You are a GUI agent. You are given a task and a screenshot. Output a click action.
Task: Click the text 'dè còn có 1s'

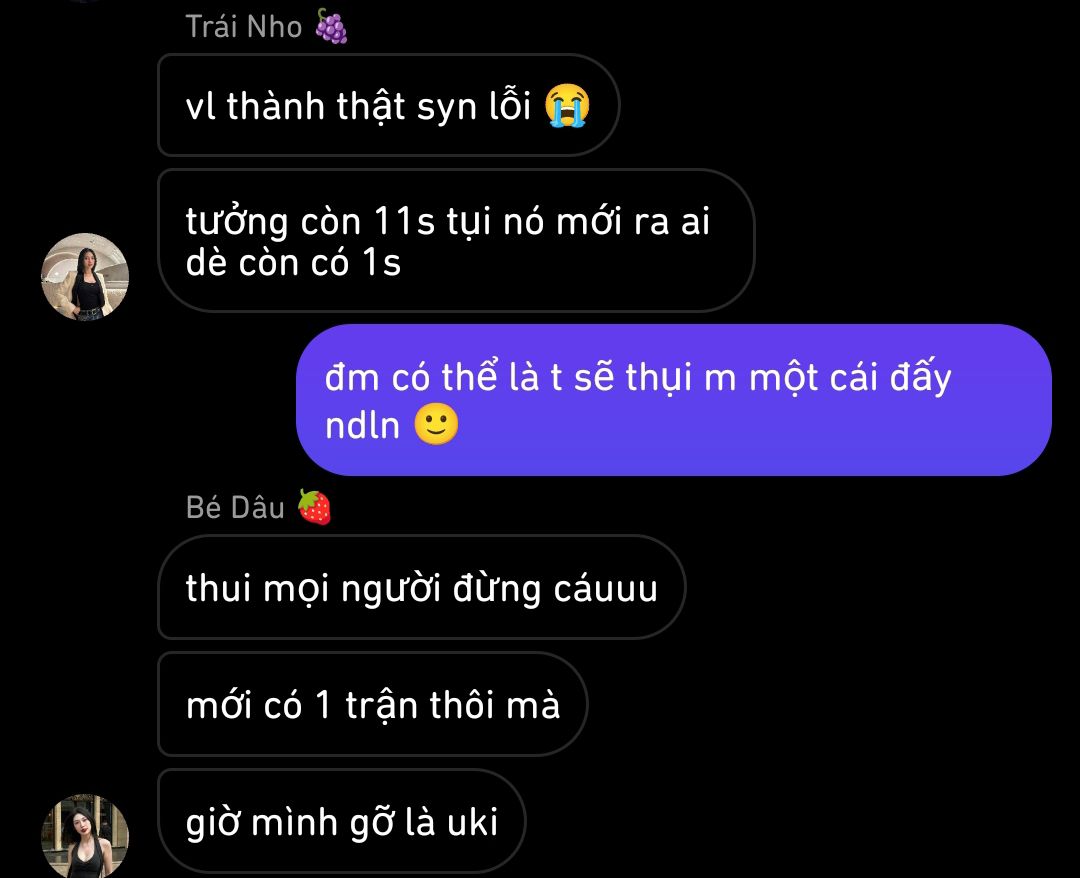[293, 262]
